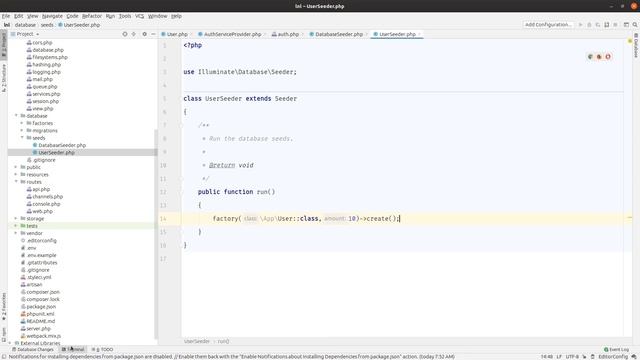The image size is (640, 360).
Task: Close the UserSeeder.php tab
Action: 419,34
